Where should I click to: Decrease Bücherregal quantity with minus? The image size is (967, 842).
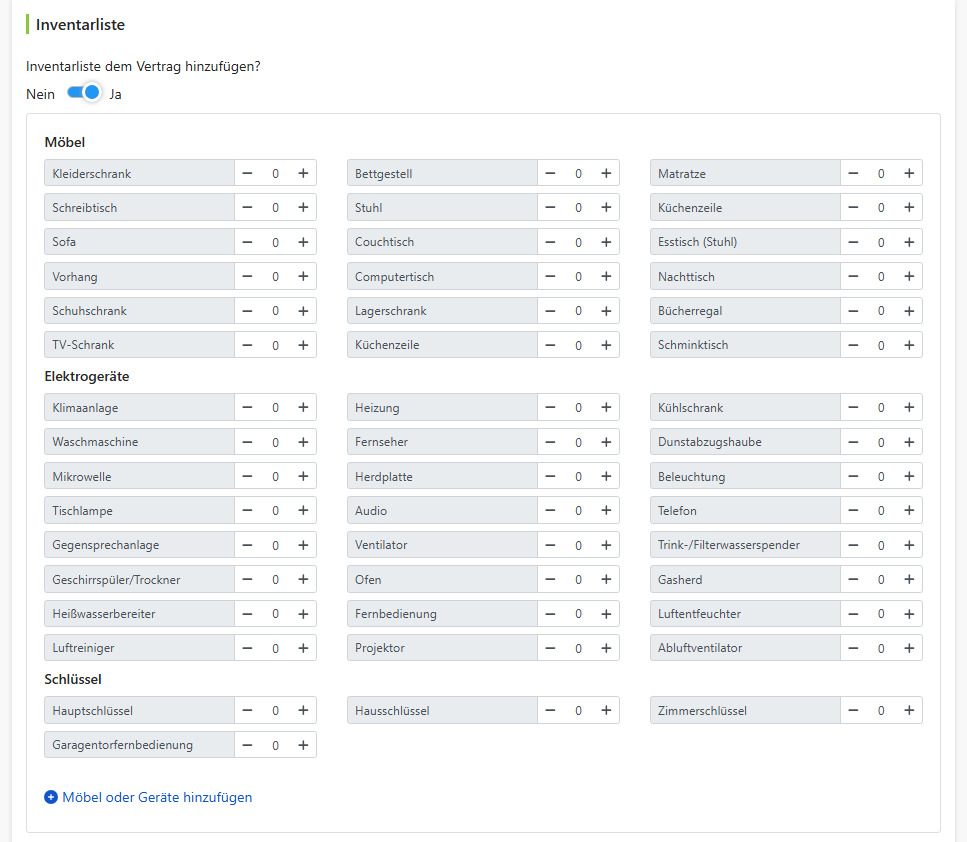853,311
